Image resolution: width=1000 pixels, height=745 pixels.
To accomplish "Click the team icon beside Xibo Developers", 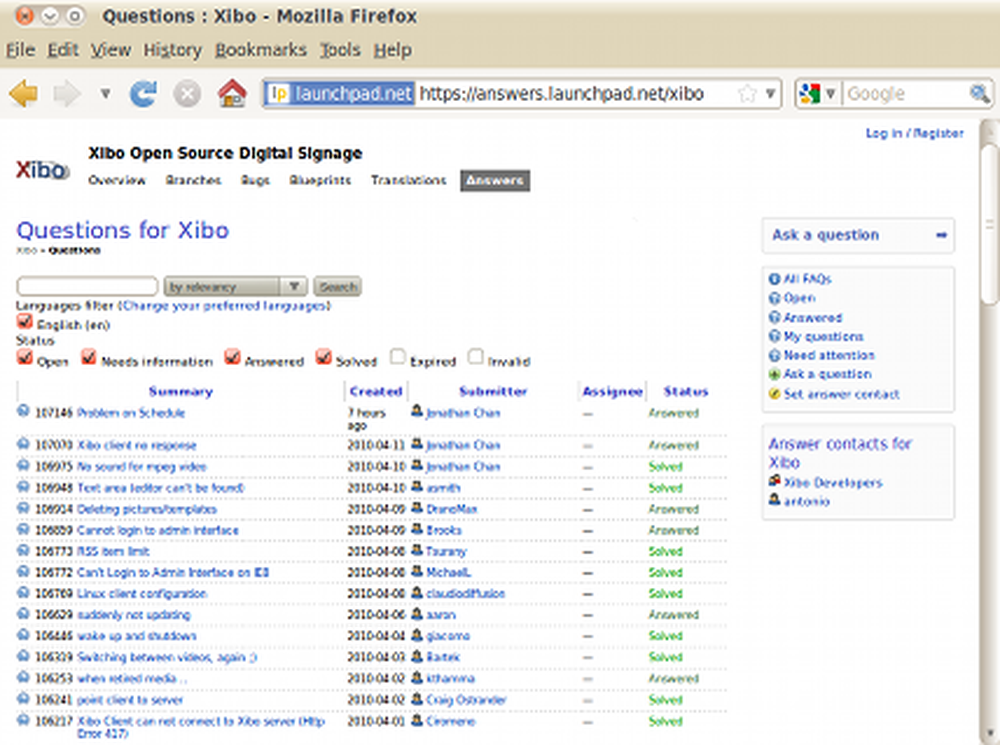I will (774, 481).
